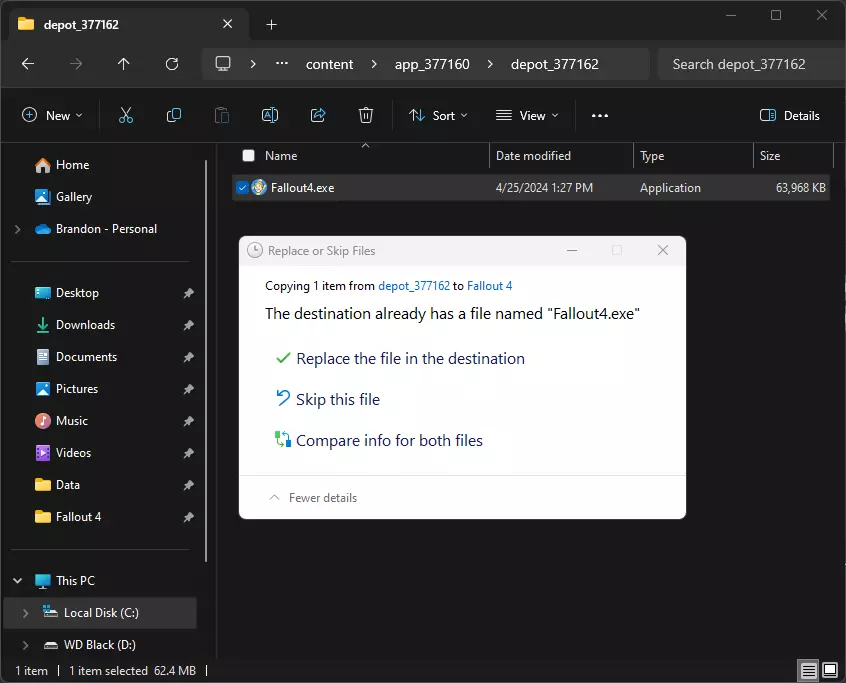
Task: Open the Downloads folder in sidebar
Action: [x=85, y=325]
